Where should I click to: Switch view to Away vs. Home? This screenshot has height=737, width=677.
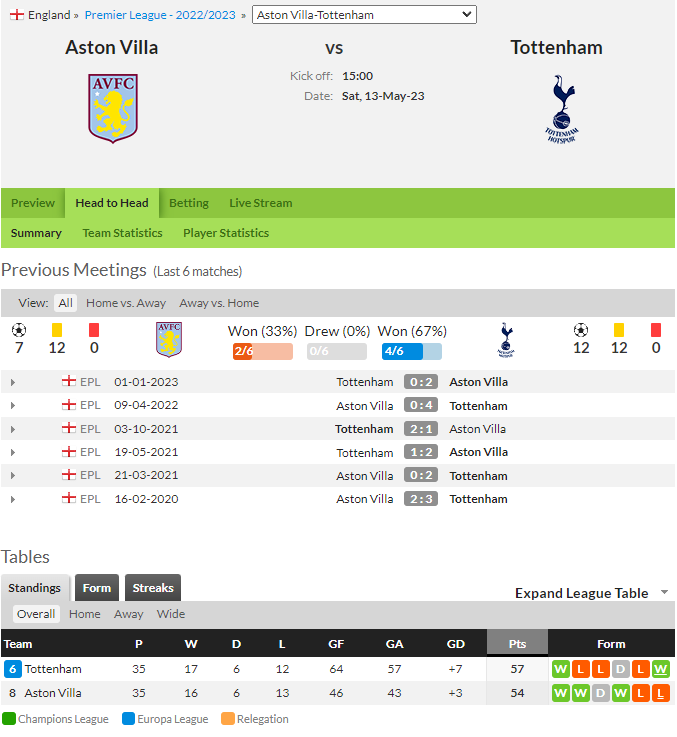click(219, 303)
